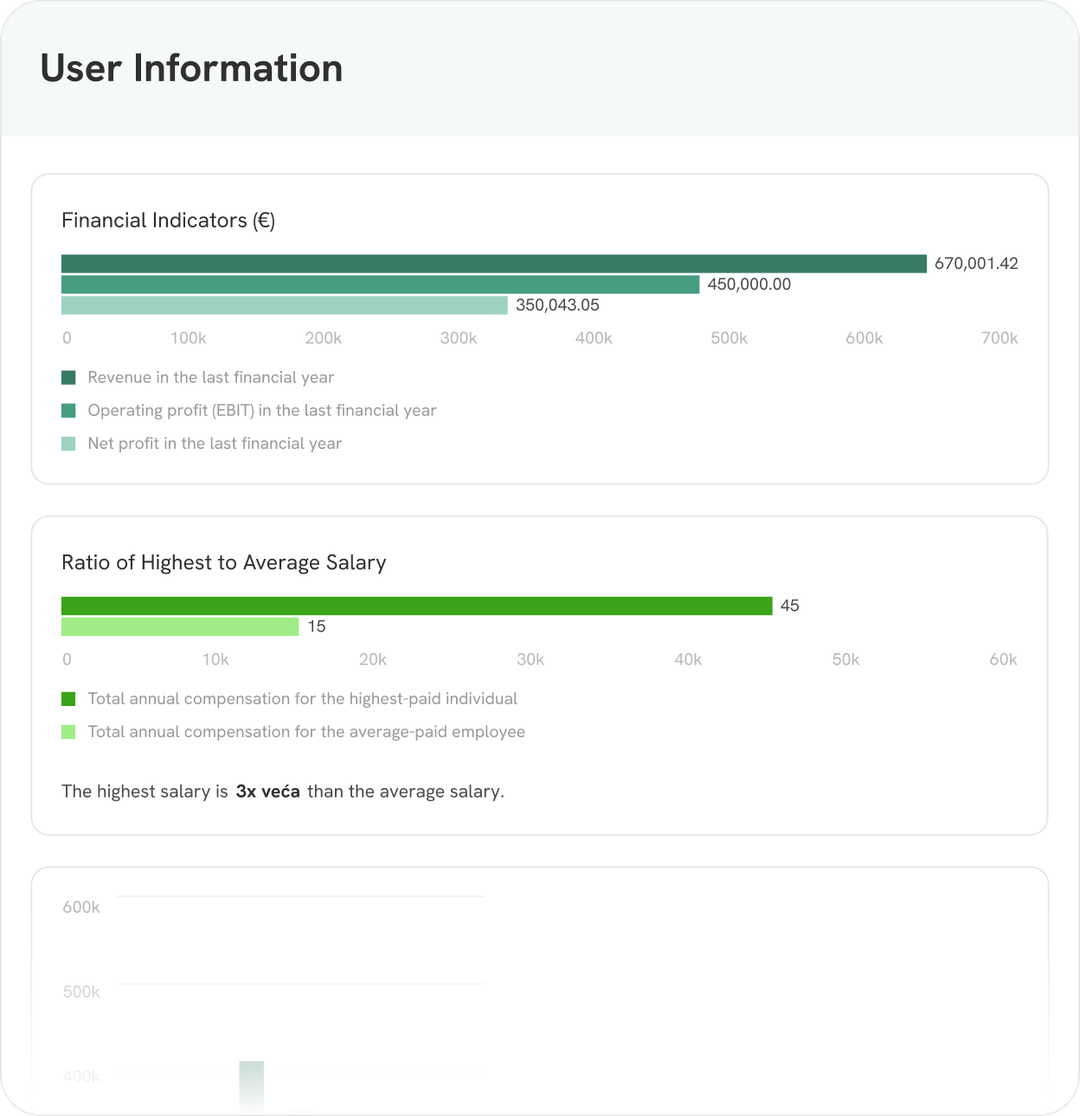Screen dimensions: 1080x1116
Task: Click the Net profit legend color swatch
Action: (x=68, y=443)
